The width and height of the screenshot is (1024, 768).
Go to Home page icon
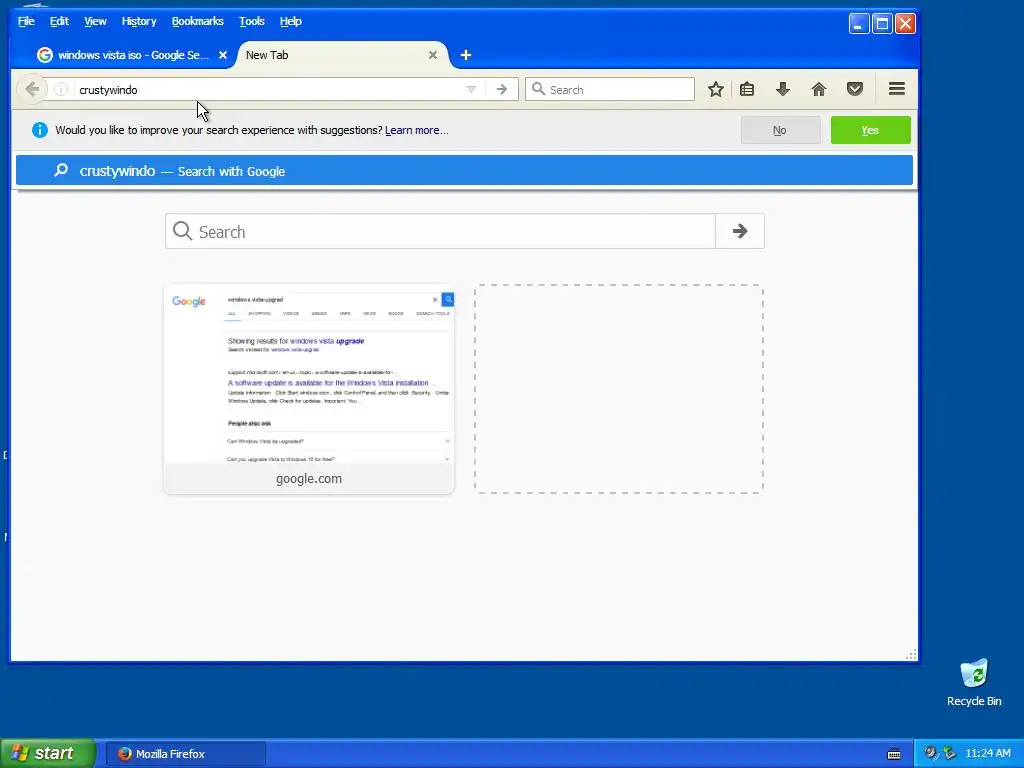(818, 89)
